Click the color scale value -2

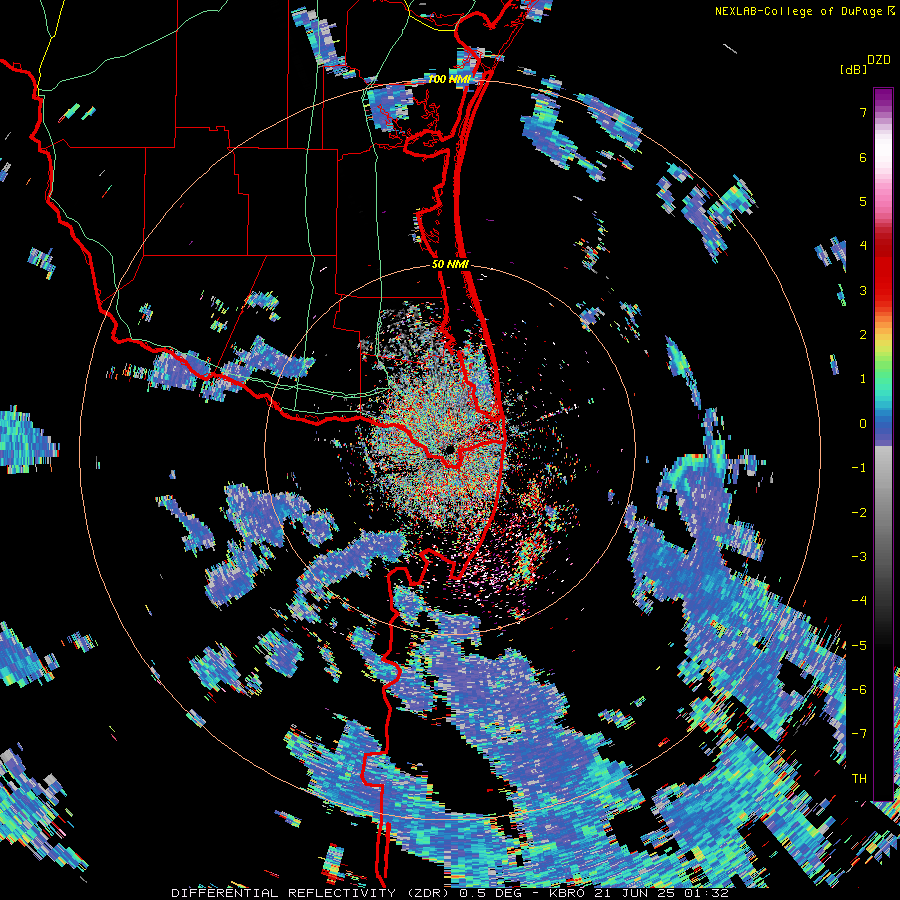click(x=859, y=512)
